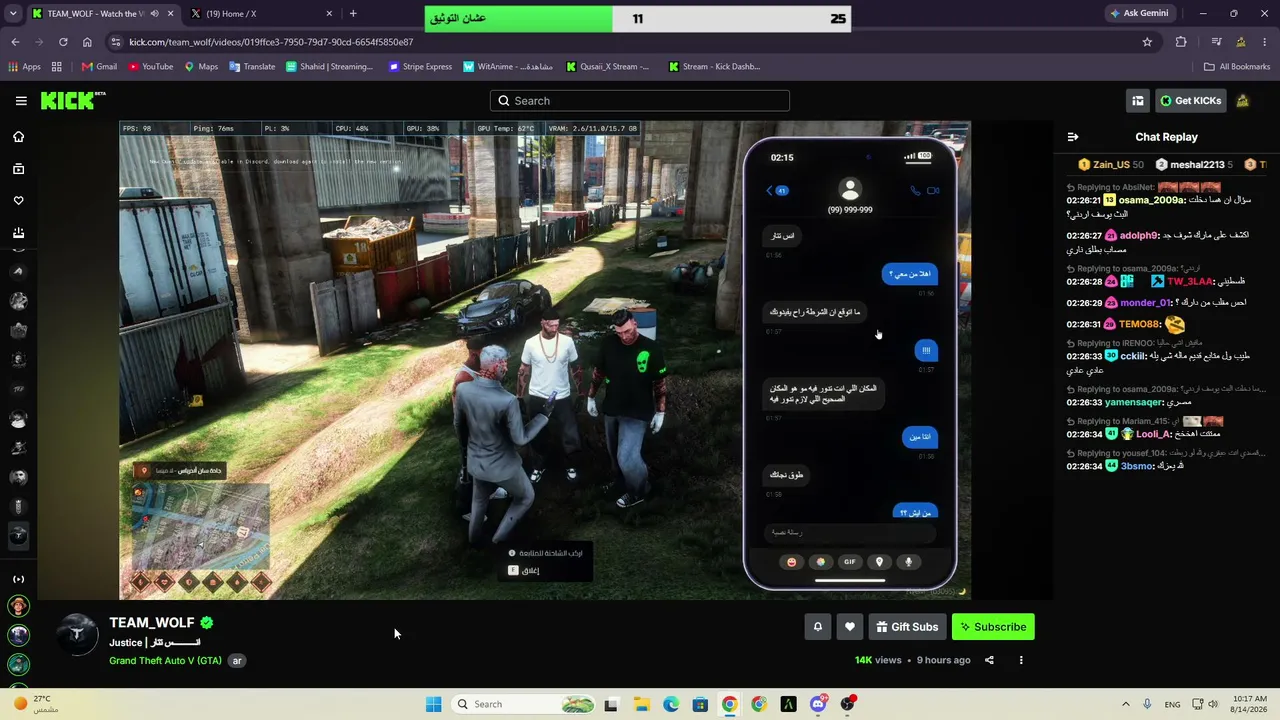The height and width of the screenshot is (720, 1280).
Task: Open the Maps bookmark
Action: coord(201,67)
